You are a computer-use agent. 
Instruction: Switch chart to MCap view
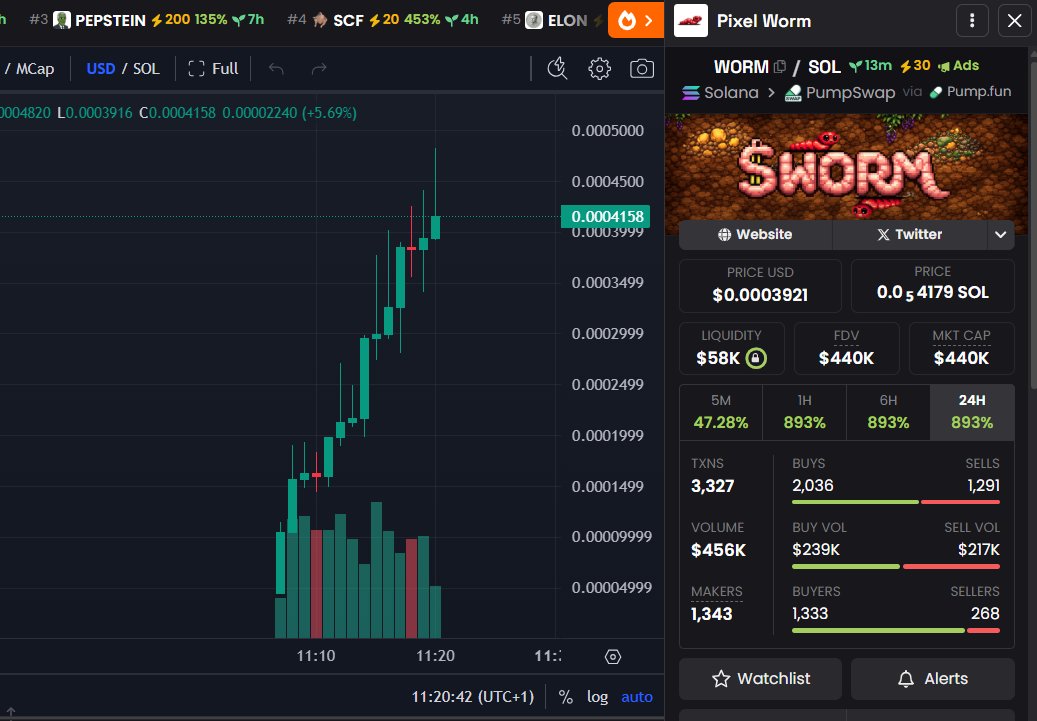click(34, 69)
